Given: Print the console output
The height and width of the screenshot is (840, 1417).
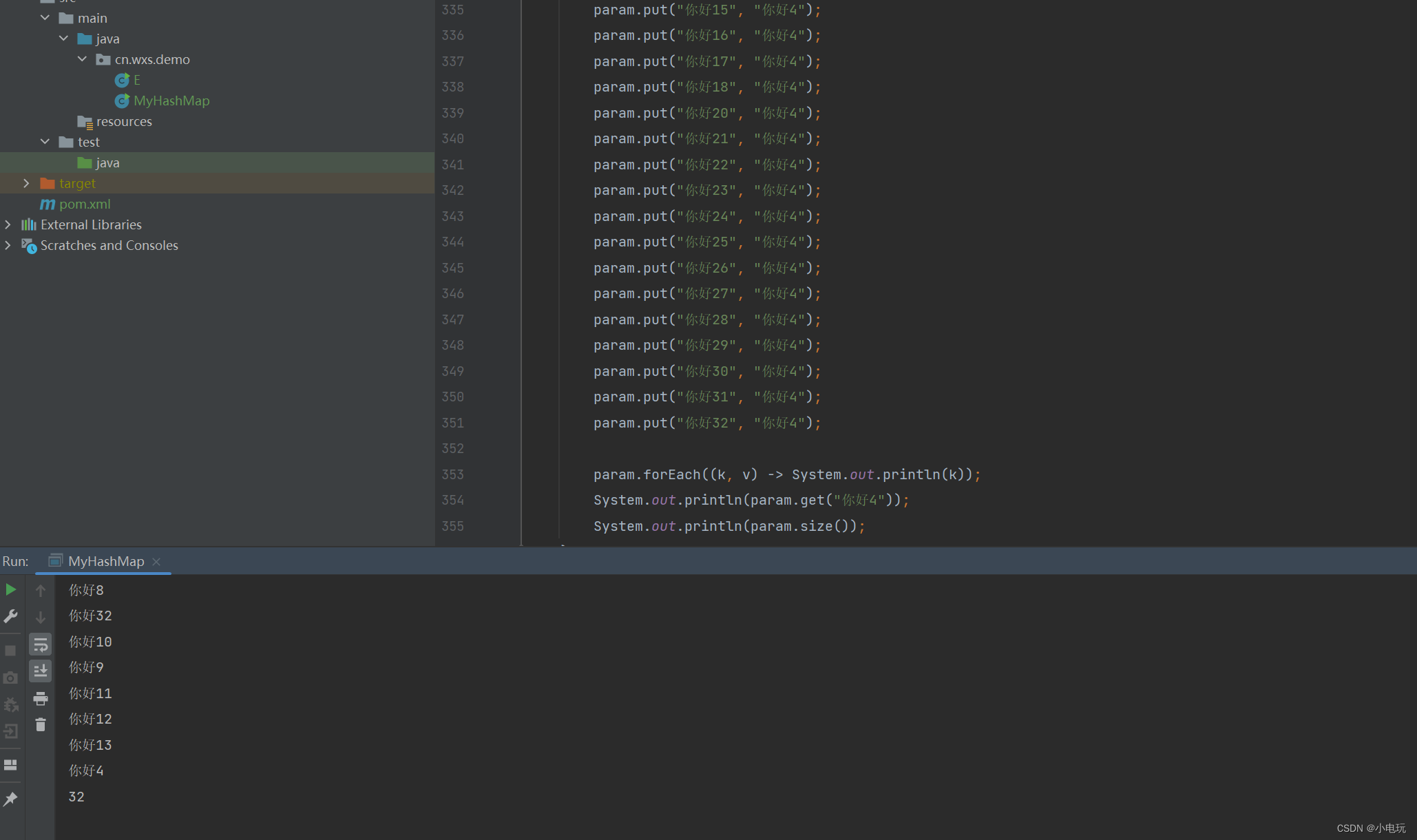Looking at the screenshot, I should click(41, 698).
